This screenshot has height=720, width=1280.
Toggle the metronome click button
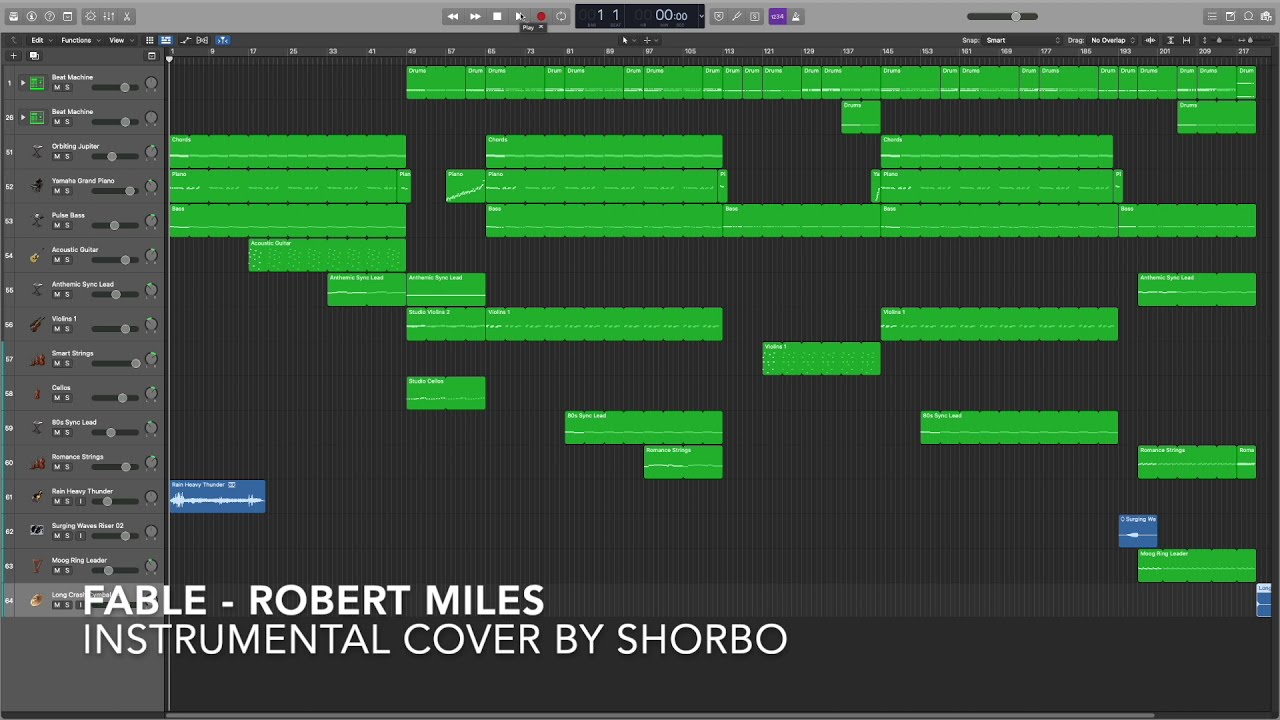coord(796,16)
